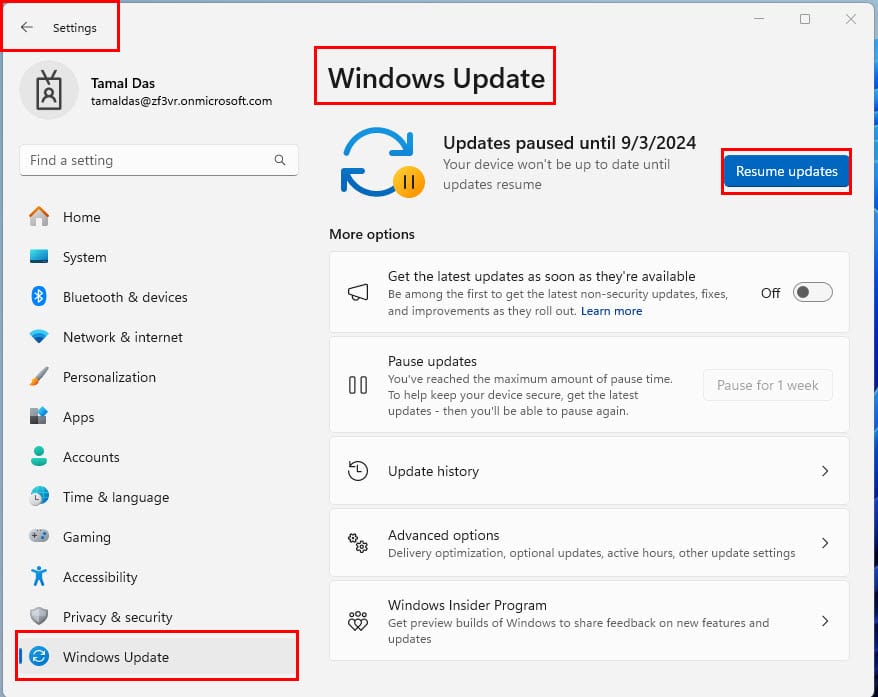Image resolution: width=878 pixels, height=697 pixels.
Task: Maximize the Settings window
Action: (805, 19)
